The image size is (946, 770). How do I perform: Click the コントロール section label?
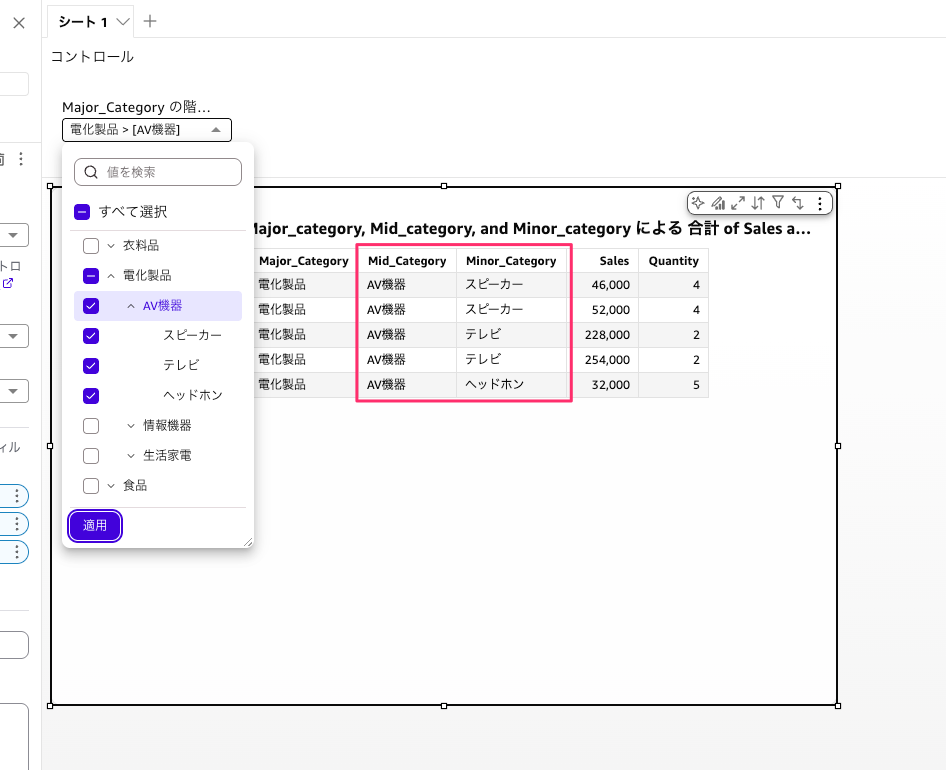(x=92, y=57)
